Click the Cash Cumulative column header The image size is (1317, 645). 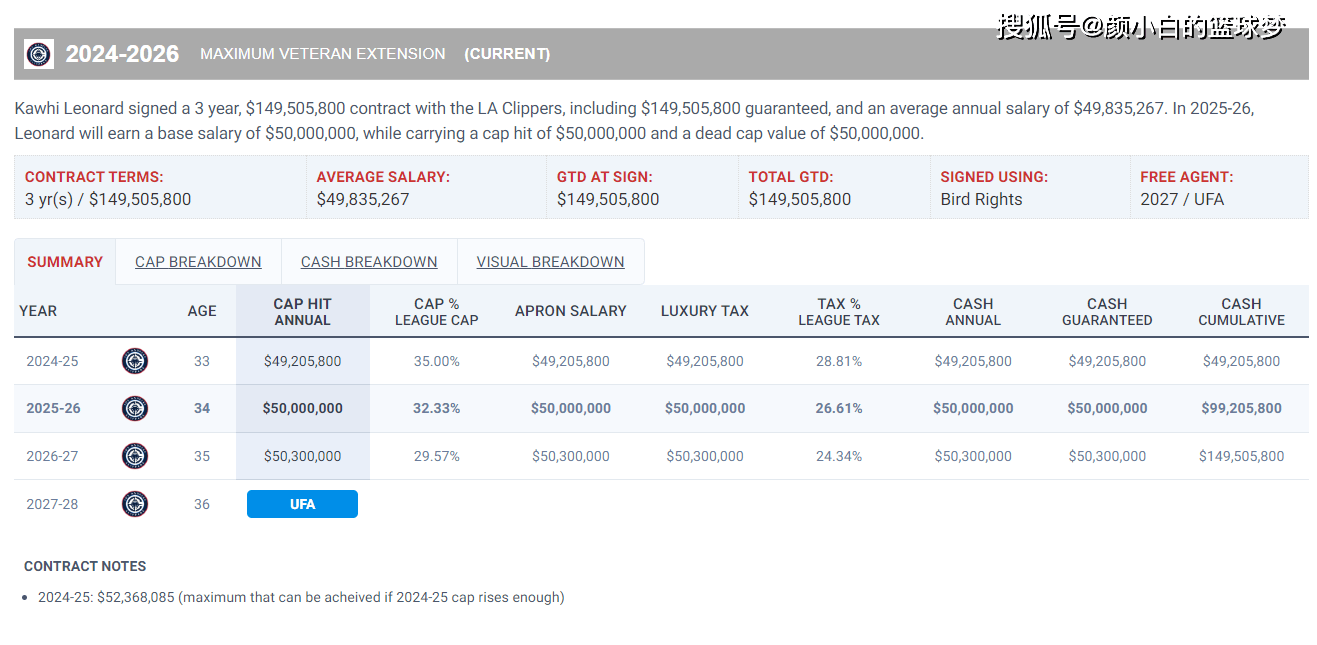(1241, 312)
